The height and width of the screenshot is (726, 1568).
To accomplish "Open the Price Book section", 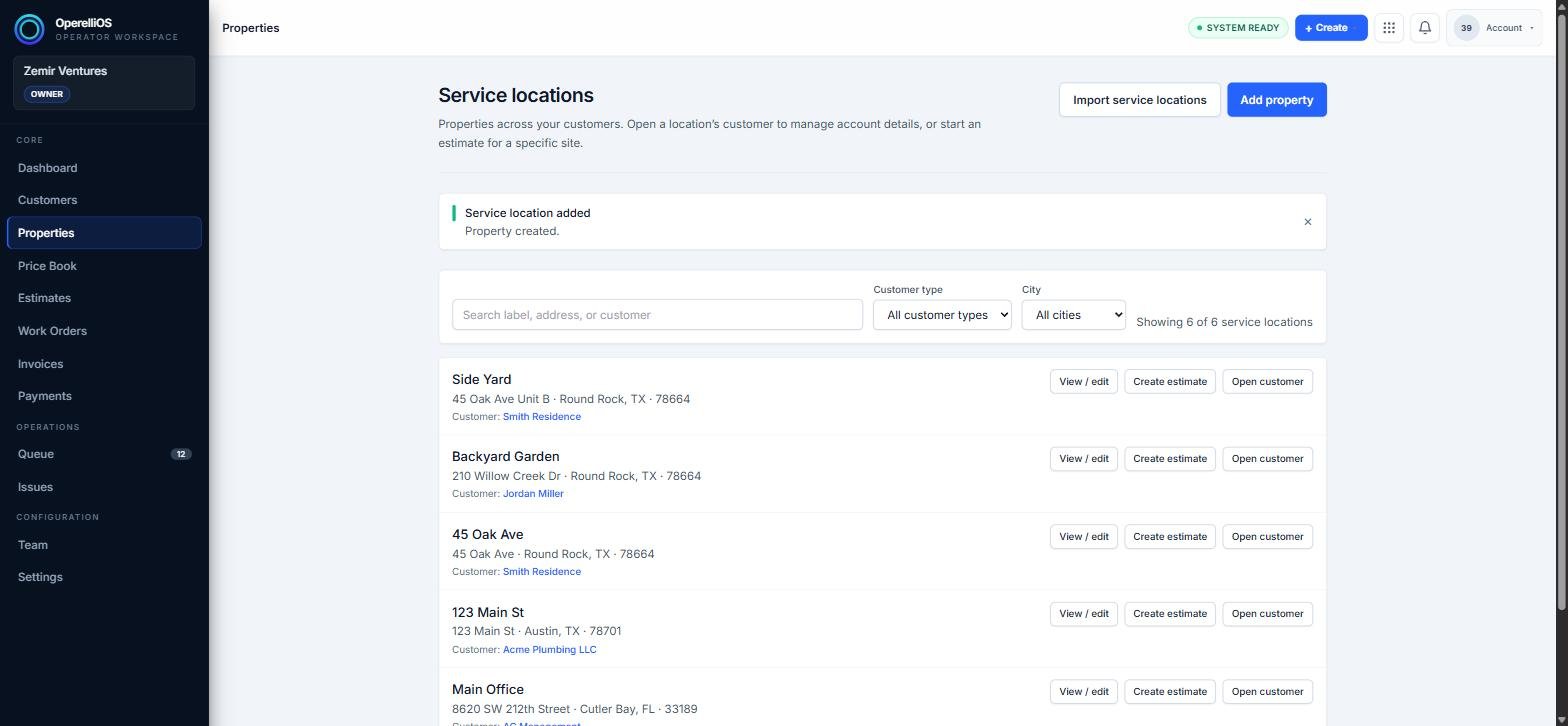I will pos(104,266).
